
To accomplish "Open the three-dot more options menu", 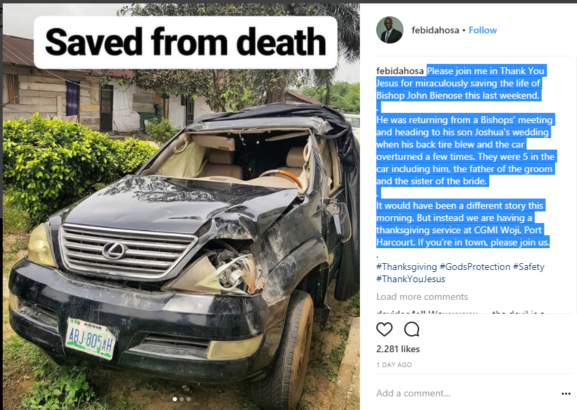I will (566, 394).
